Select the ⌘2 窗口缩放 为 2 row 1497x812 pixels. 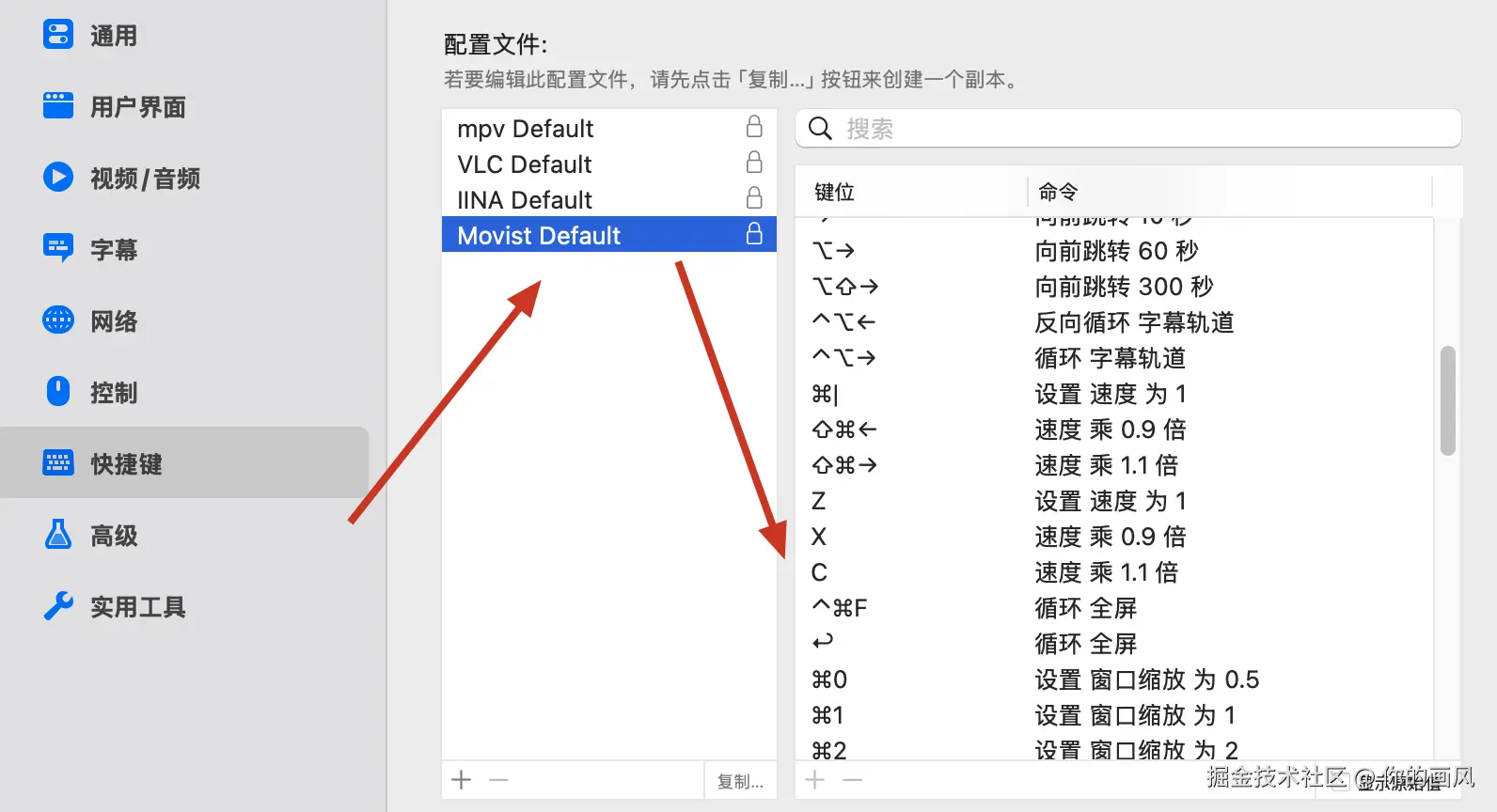tap(1114, 748)
